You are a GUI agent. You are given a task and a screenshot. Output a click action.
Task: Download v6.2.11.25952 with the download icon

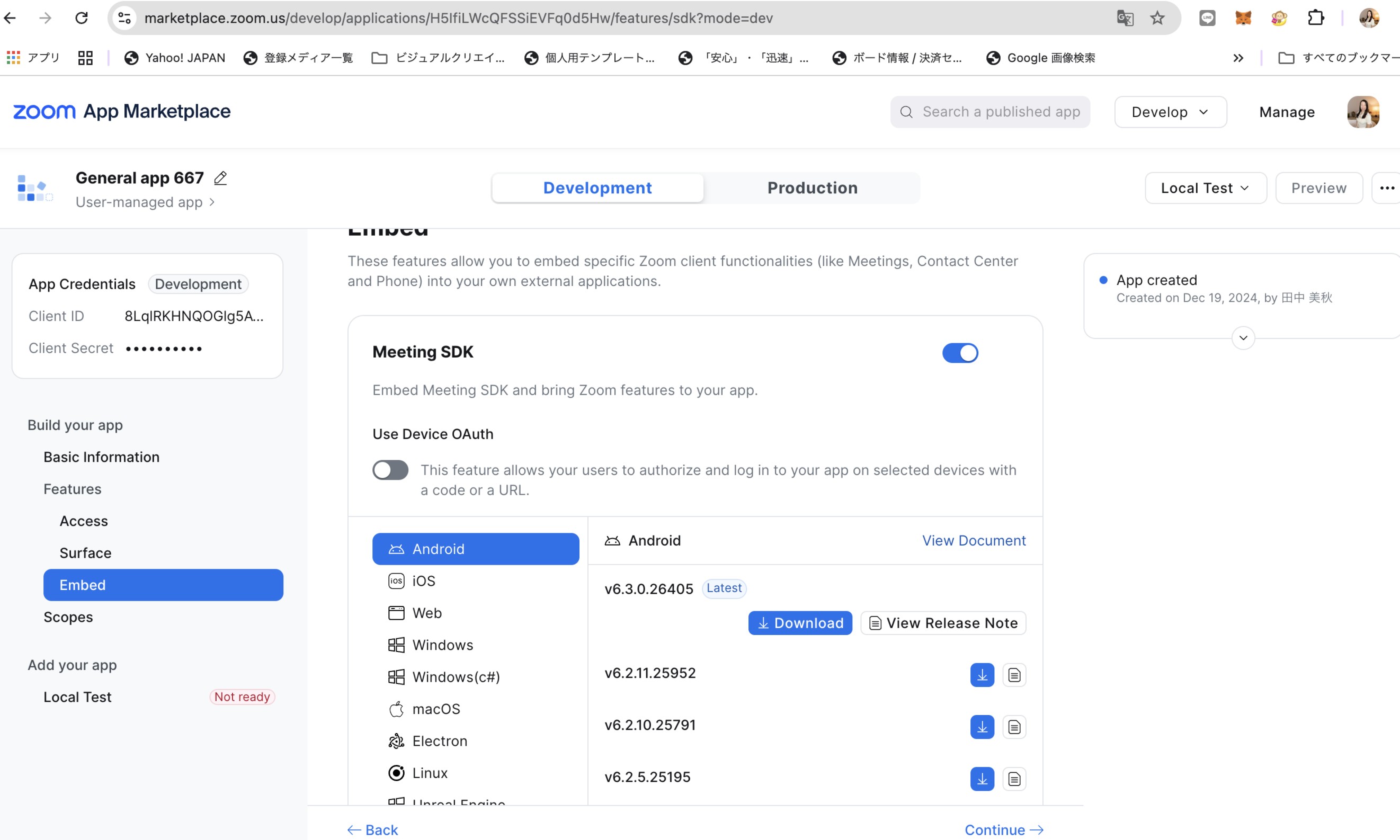click(982, 675)
